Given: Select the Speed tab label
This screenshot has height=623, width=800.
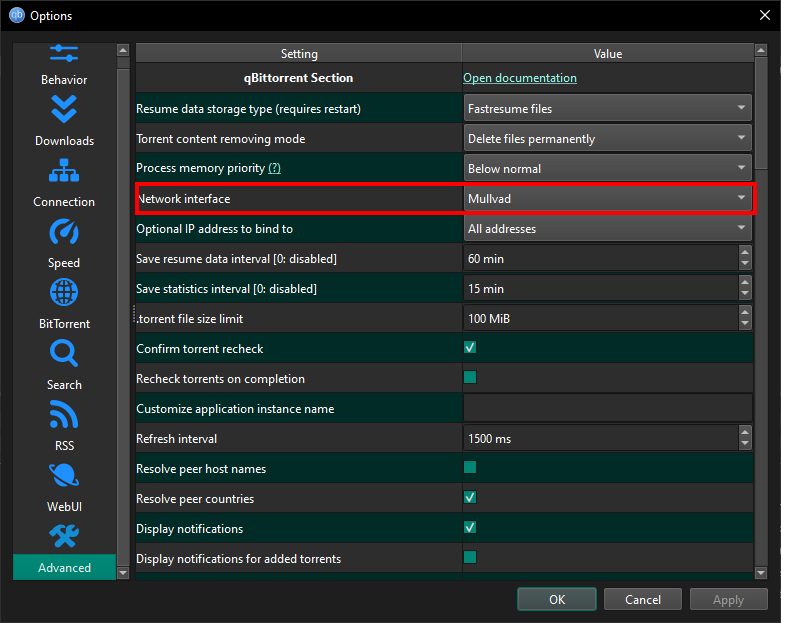Looking at the screenshot, I should click(x=64, y=263).
